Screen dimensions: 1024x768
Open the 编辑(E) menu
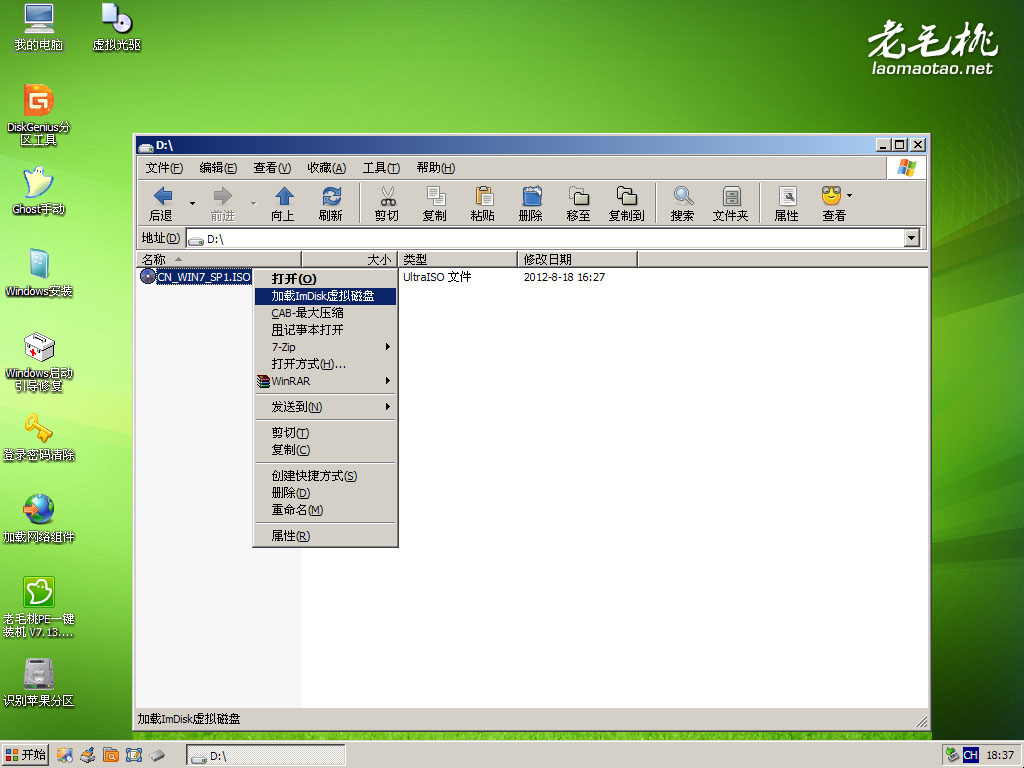pyautogui.click(x=218, y=168)
